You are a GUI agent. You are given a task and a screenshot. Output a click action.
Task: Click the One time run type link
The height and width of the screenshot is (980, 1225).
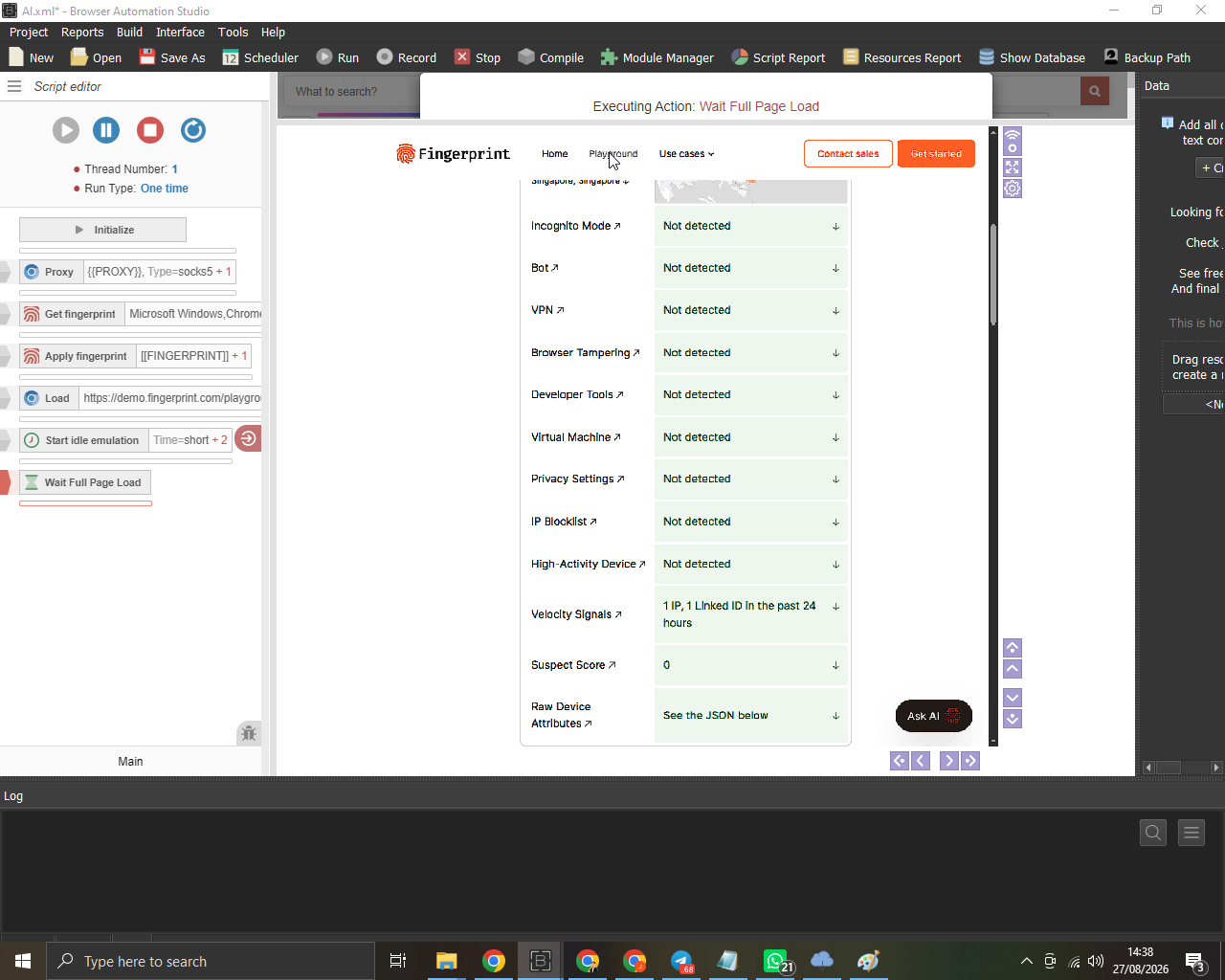click(x=165, y=189)
